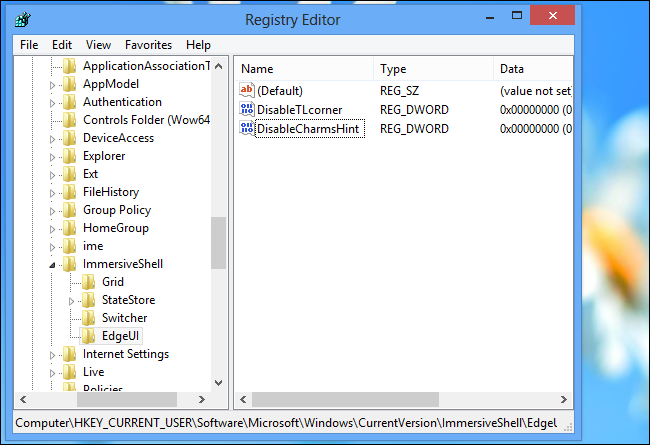The height and width of the screenshot is (445, 650).
Task: Click the (Default) string value icon
Action: (247, 90)
